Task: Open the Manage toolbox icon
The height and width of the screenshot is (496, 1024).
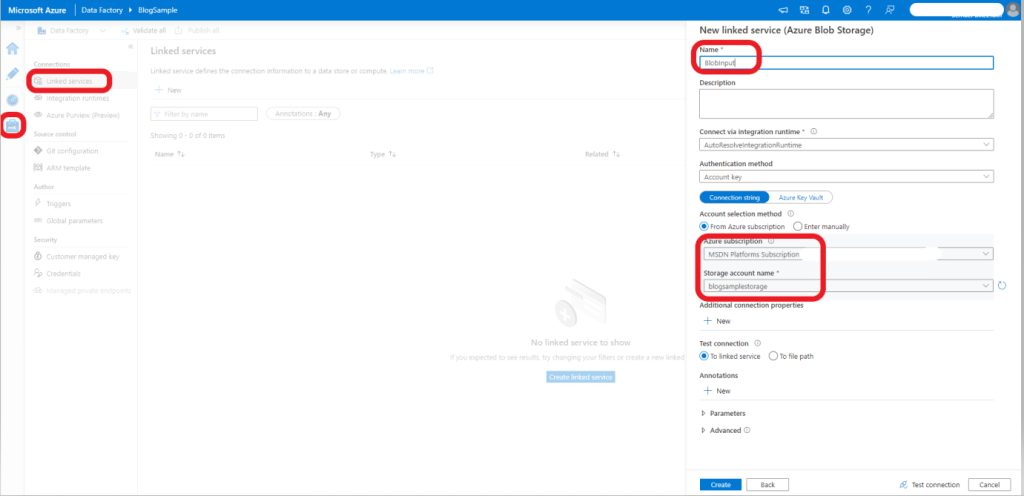Action: click(12, 125)
